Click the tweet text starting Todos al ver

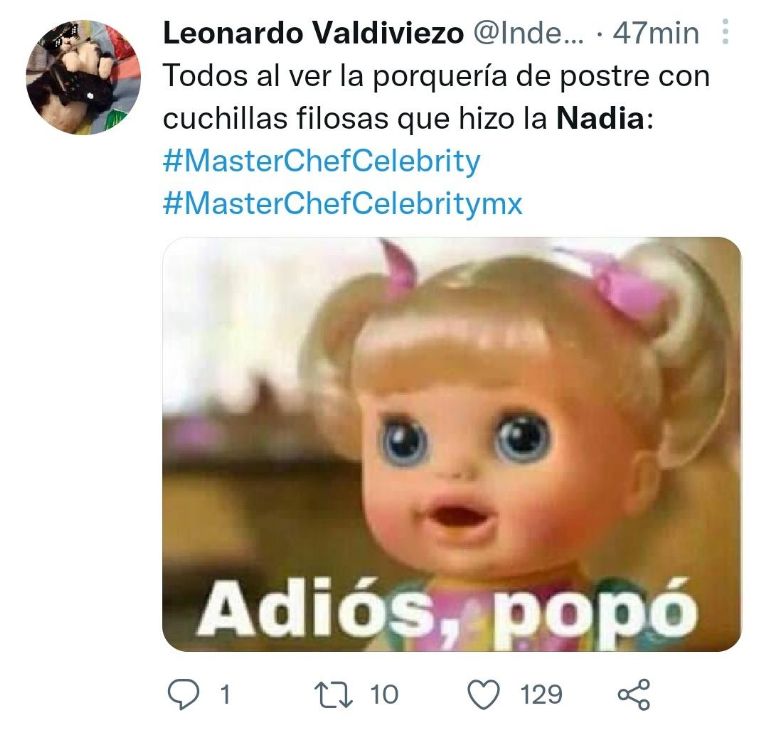(x=436, y=98)
